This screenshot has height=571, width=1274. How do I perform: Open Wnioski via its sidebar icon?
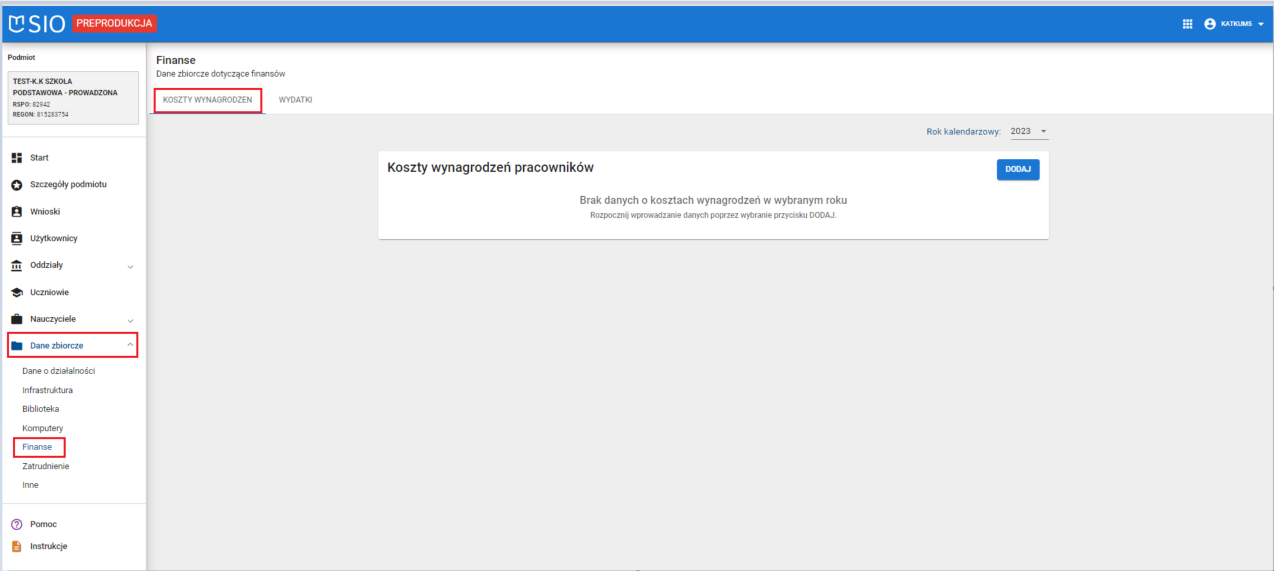16,212
